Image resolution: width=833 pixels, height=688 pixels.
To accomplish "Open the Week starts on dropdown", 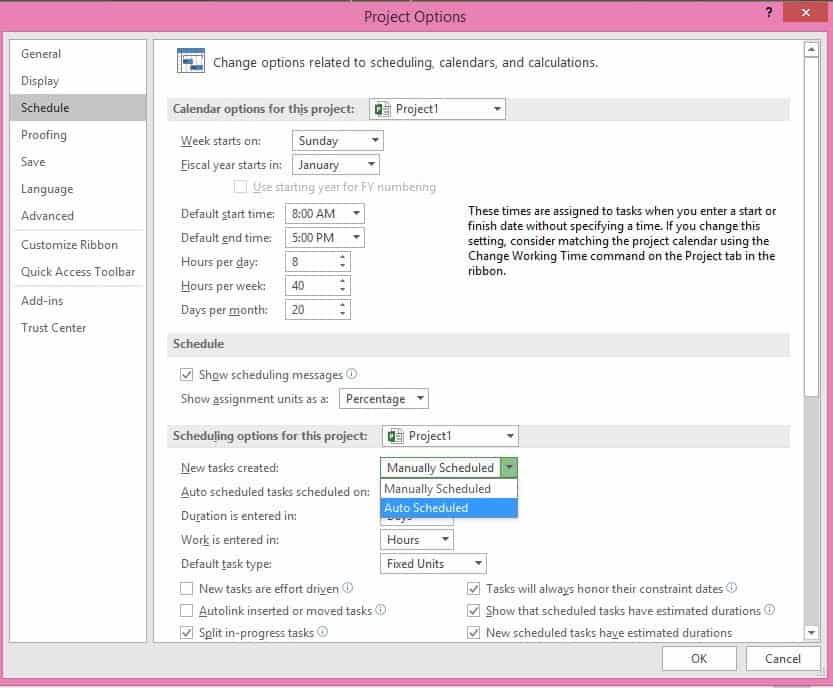I will [337, 141].
